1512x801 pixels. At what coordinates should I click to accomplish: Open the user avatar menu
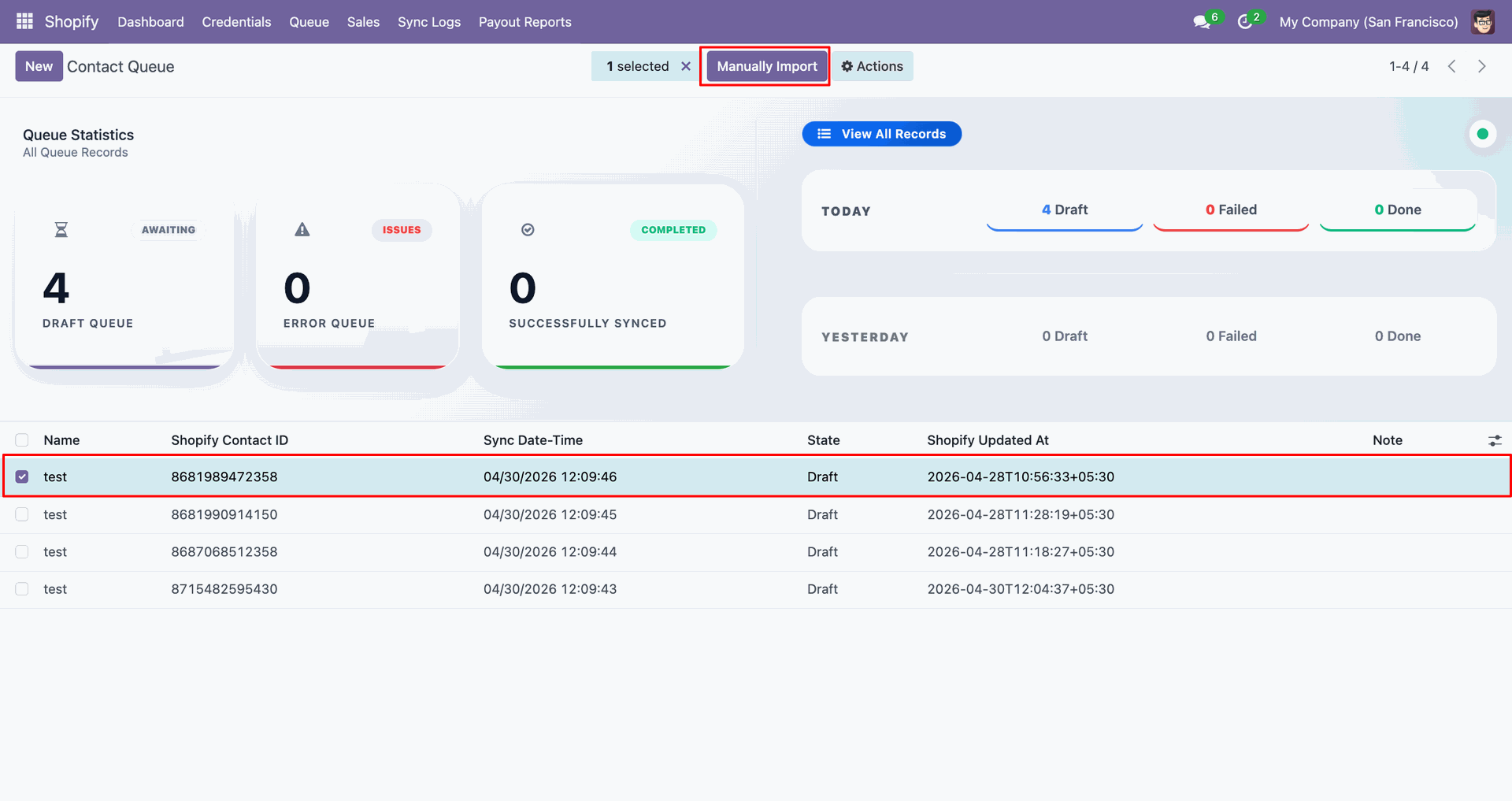1483,22
